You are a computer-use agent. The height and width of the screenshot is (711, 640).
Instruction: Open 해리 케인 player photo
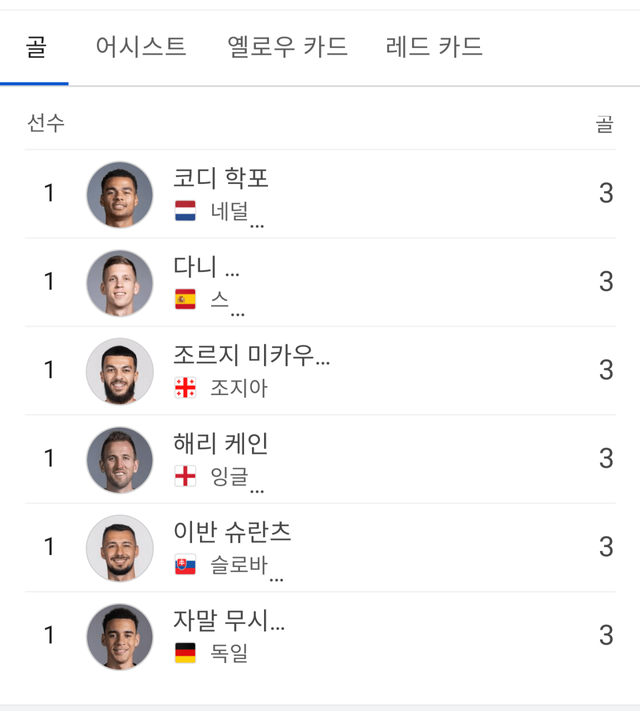pyautogui.click(x=120, y=459)
